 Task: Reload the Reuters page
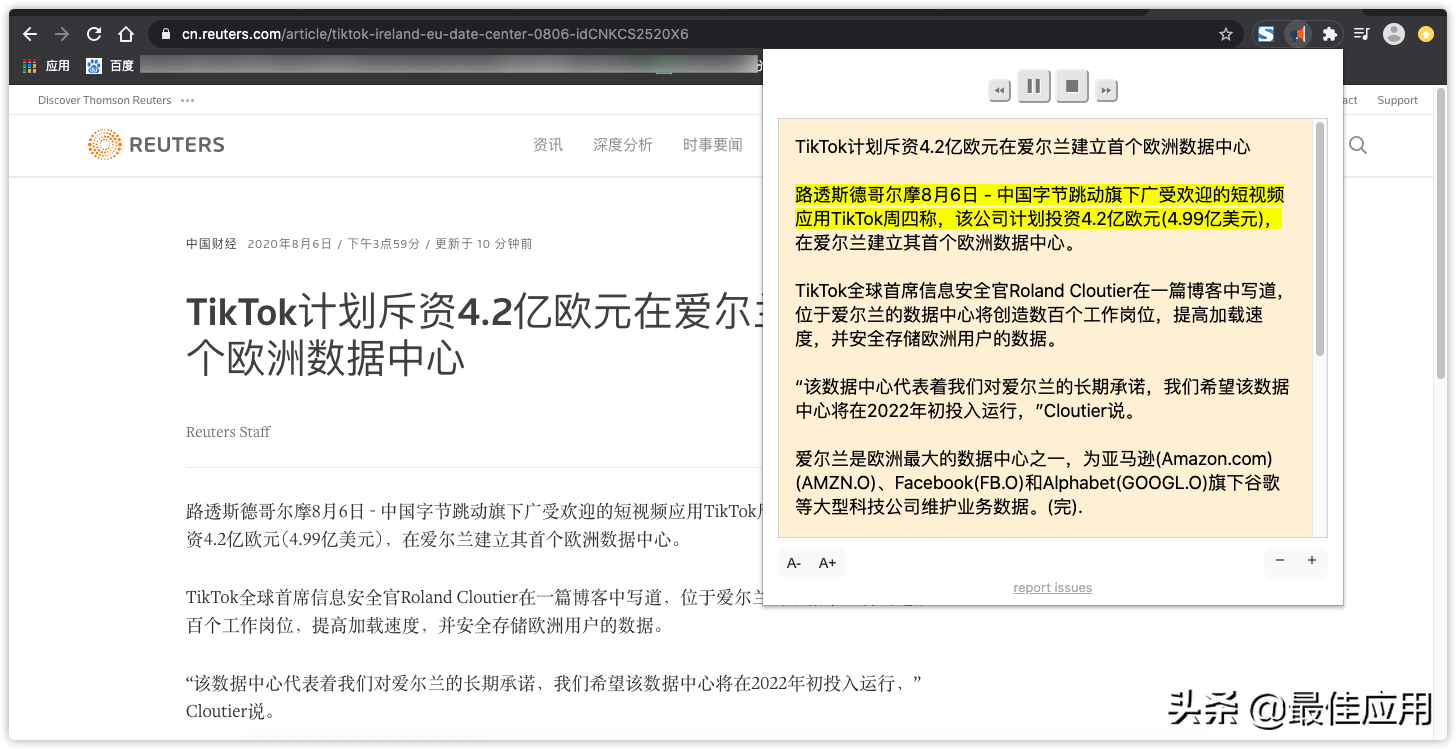94,34
